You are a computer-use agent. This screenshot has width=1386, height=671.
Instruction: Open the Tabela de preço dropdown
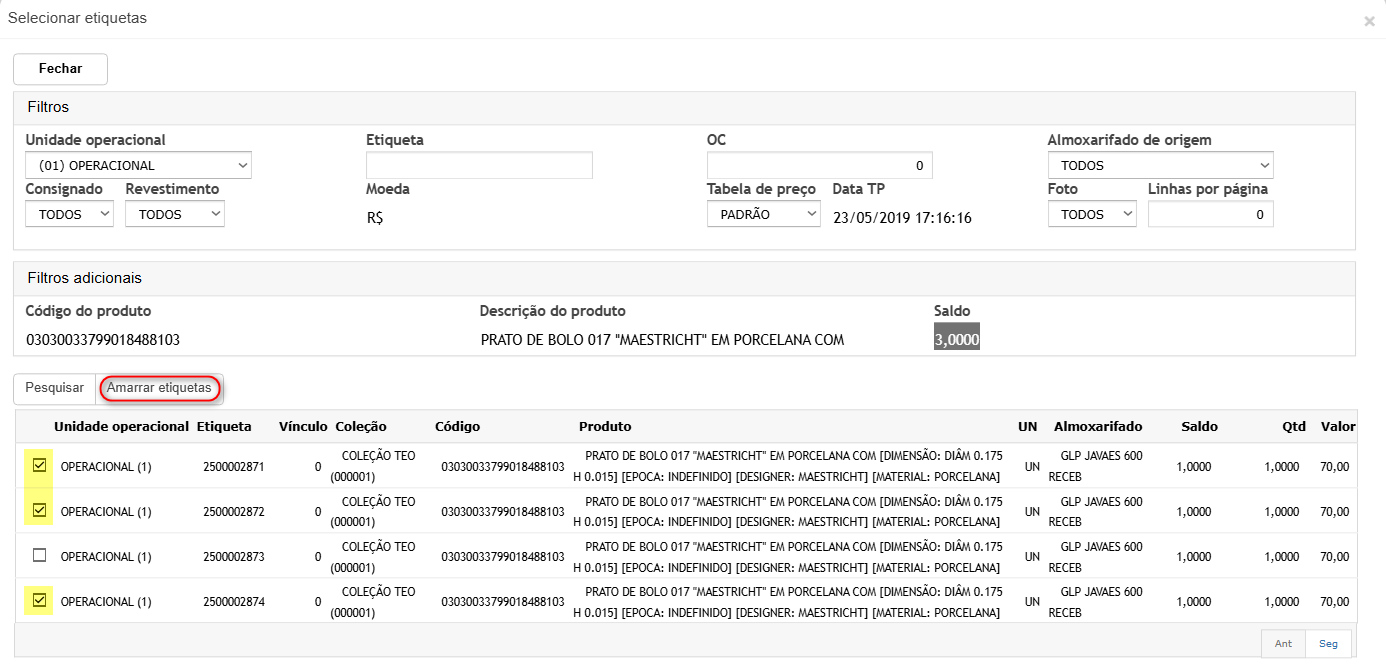(763, 214)
